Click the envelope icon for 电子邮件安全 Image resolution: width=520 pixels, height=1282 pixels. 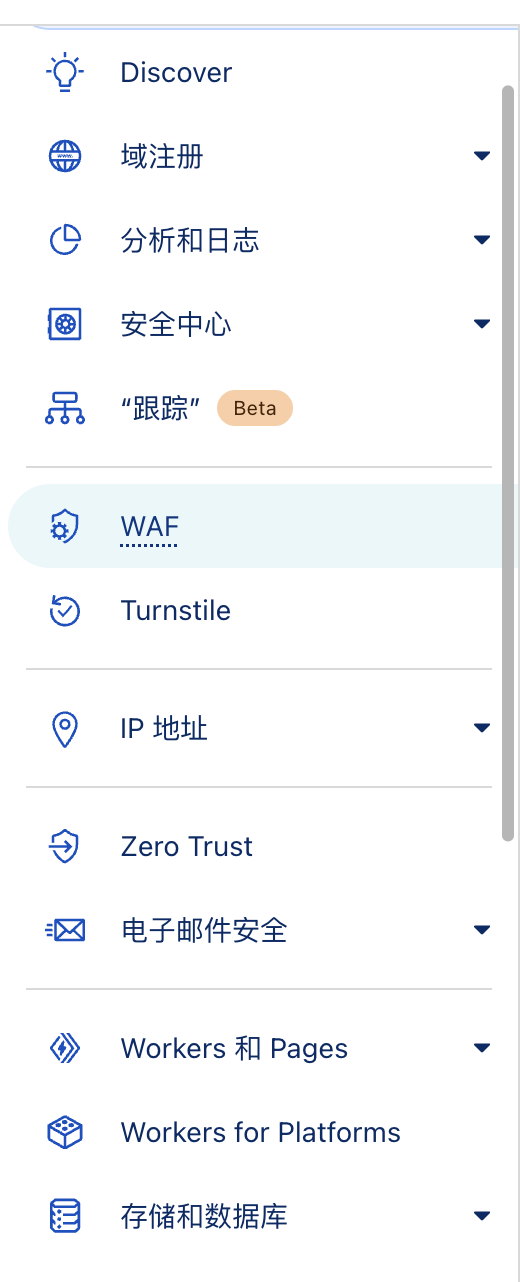(65, 931)
